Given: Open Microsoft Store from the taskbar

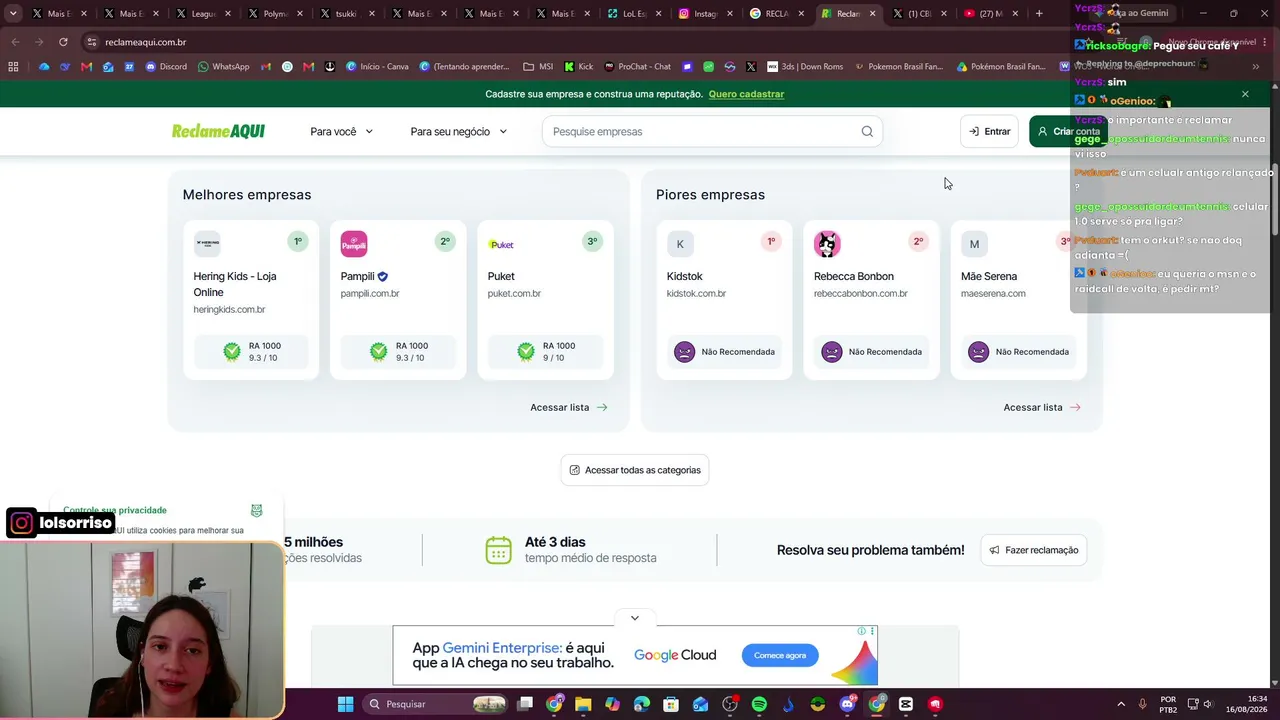Looking at the screenshot, I should tap(671, 704).
